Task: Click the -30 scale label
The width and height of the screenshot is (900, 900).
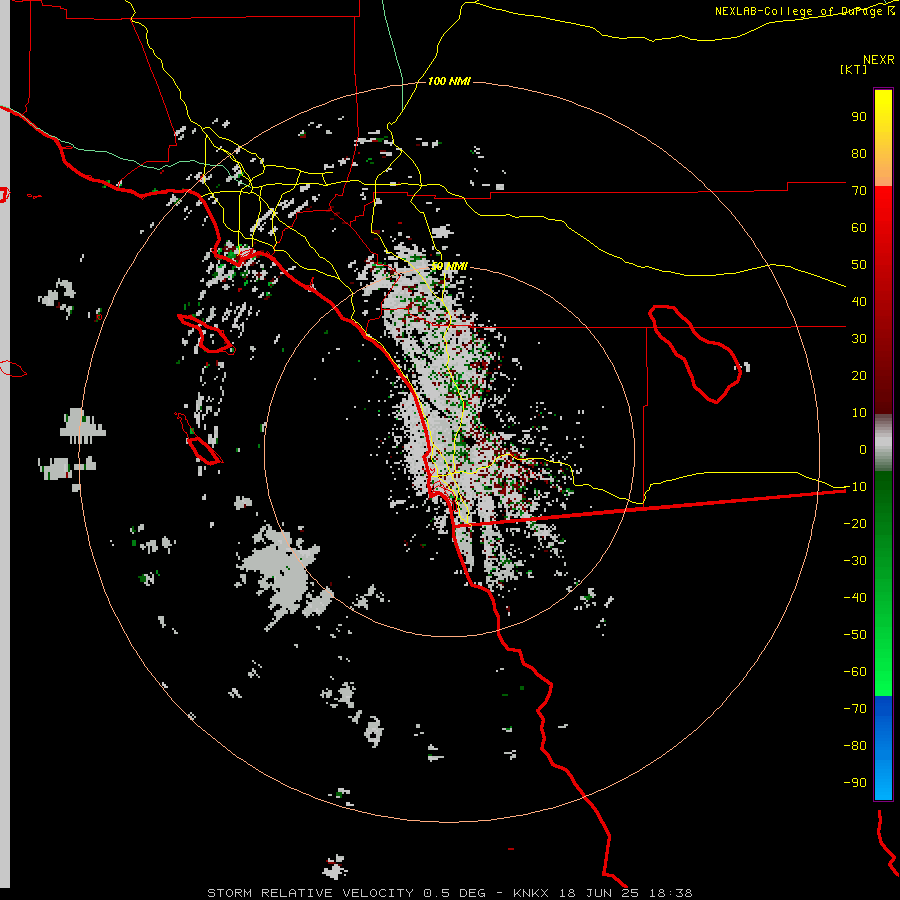Action: [x=855, y=561]
